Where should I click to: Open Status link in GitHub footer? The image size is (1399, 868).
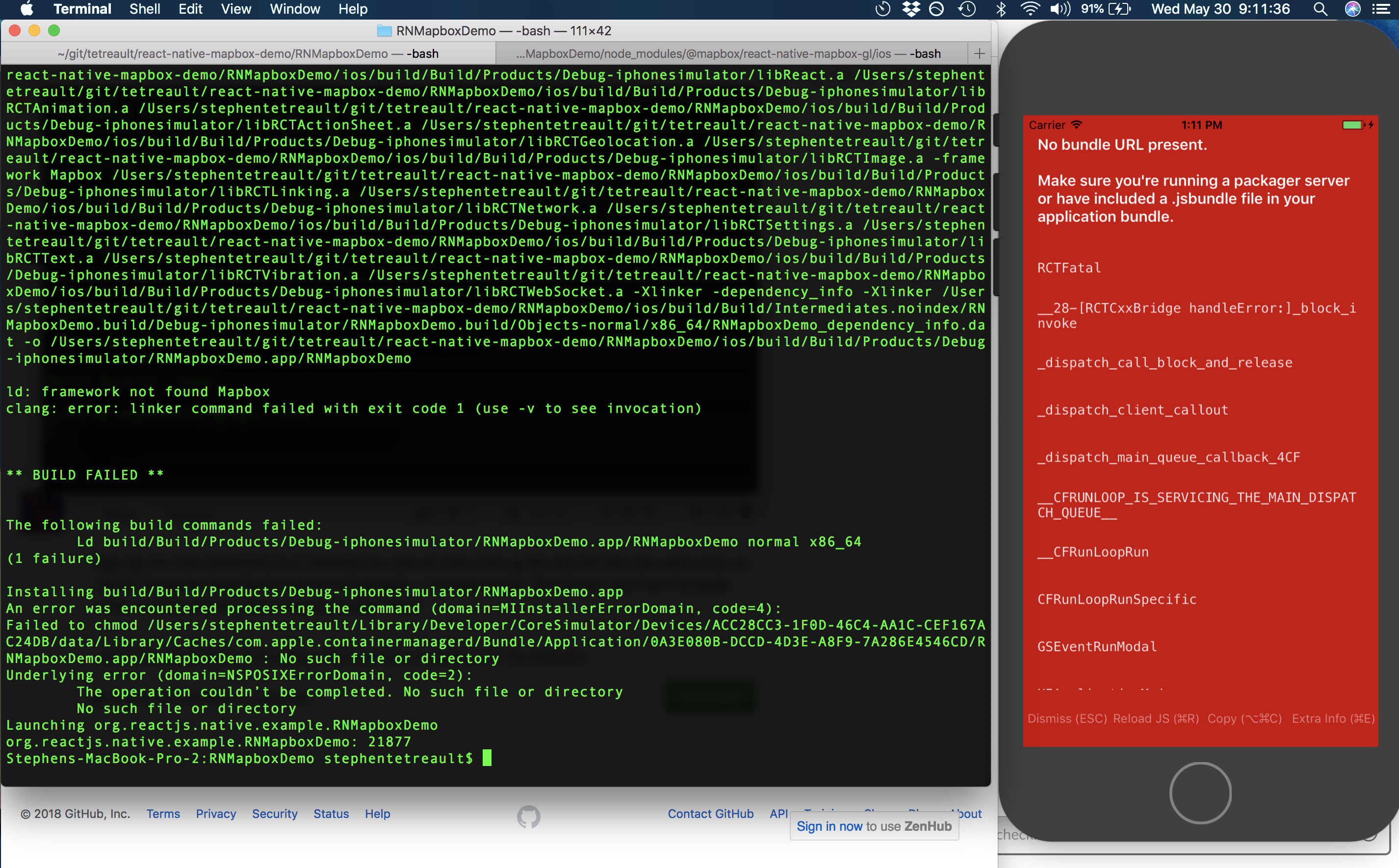pyautogui.click(x=331, y=814)
